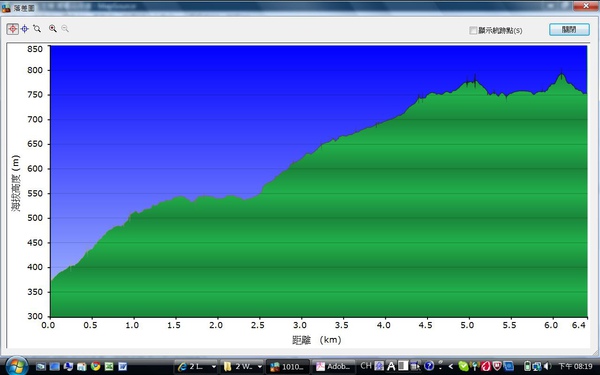This screenshot has width=600, height=375.
Task: Click the red tray icon
Action: [x=486, y=366]
